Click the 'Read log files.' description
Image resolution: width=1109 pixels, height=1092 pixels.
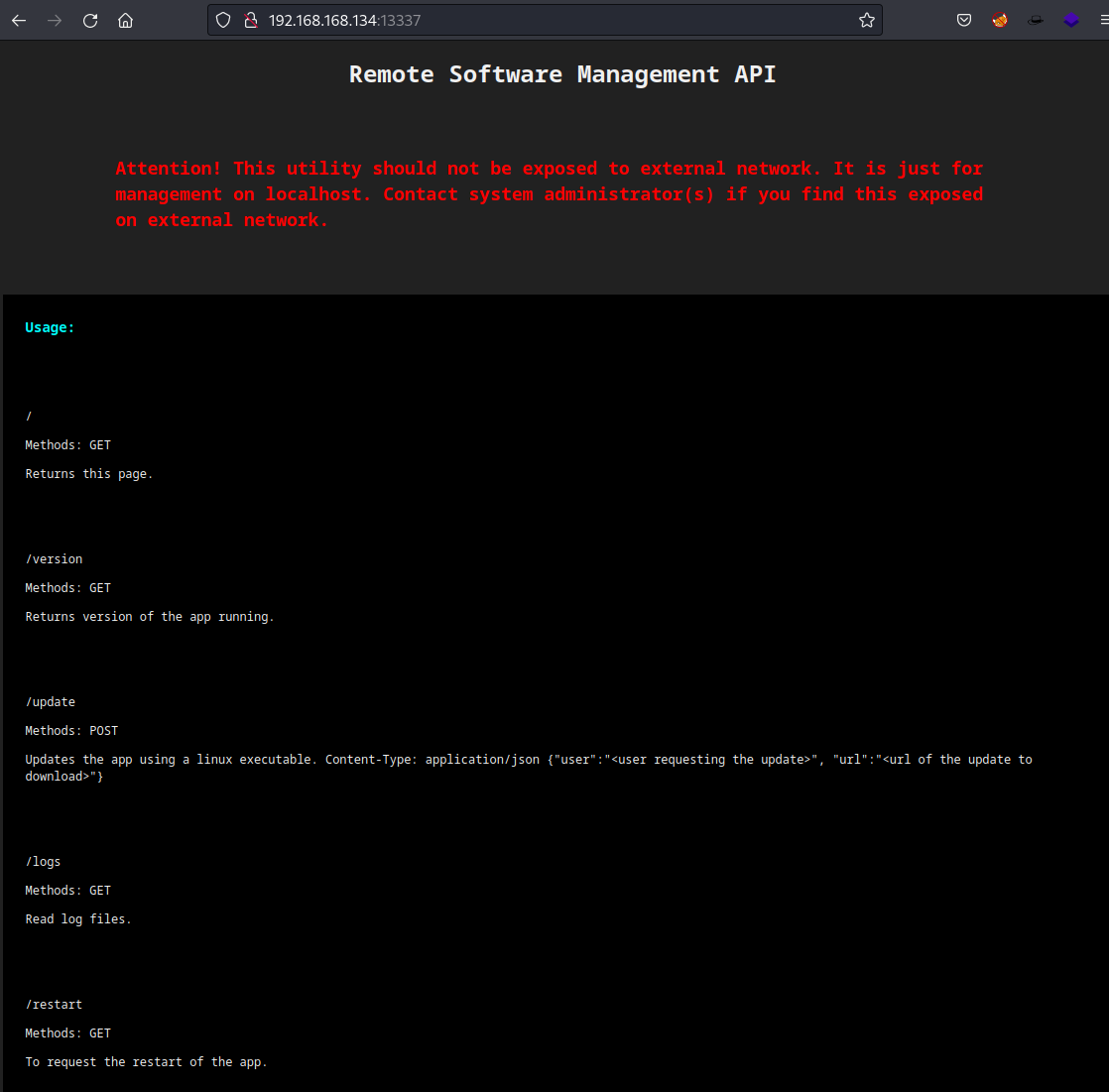(78, 918)
